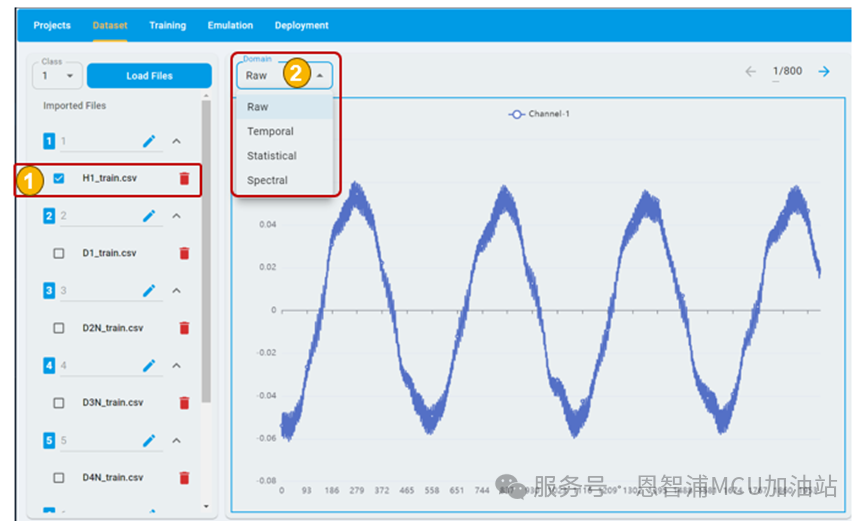Go to previous sample with left arrow
This screenshot has height=521, width=865.
pyautogui.click(x=750, y=71)
